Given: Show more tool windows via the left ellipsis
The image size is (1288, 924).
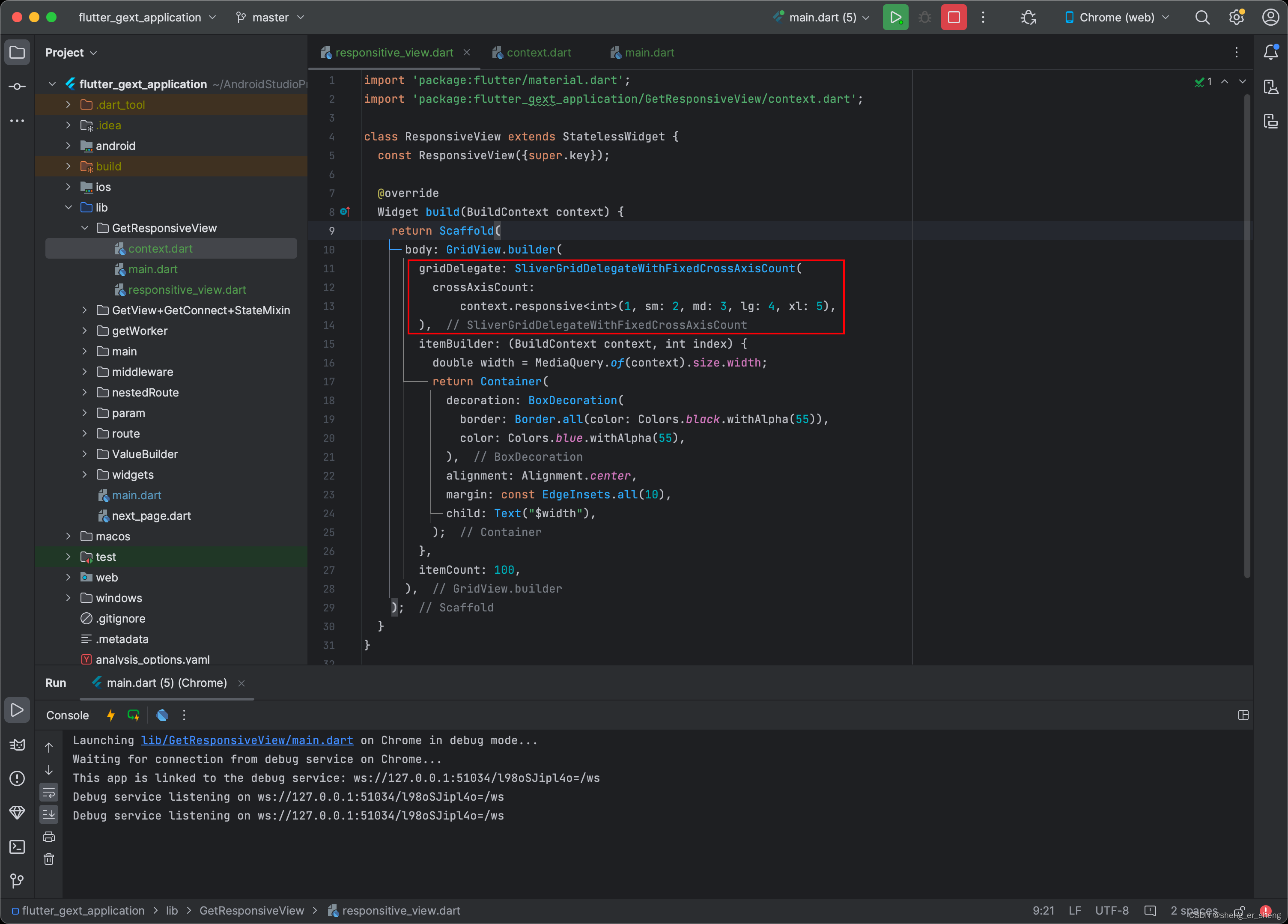Looking at the screenshot, I should pyautogui.click(x=17, y=120).
